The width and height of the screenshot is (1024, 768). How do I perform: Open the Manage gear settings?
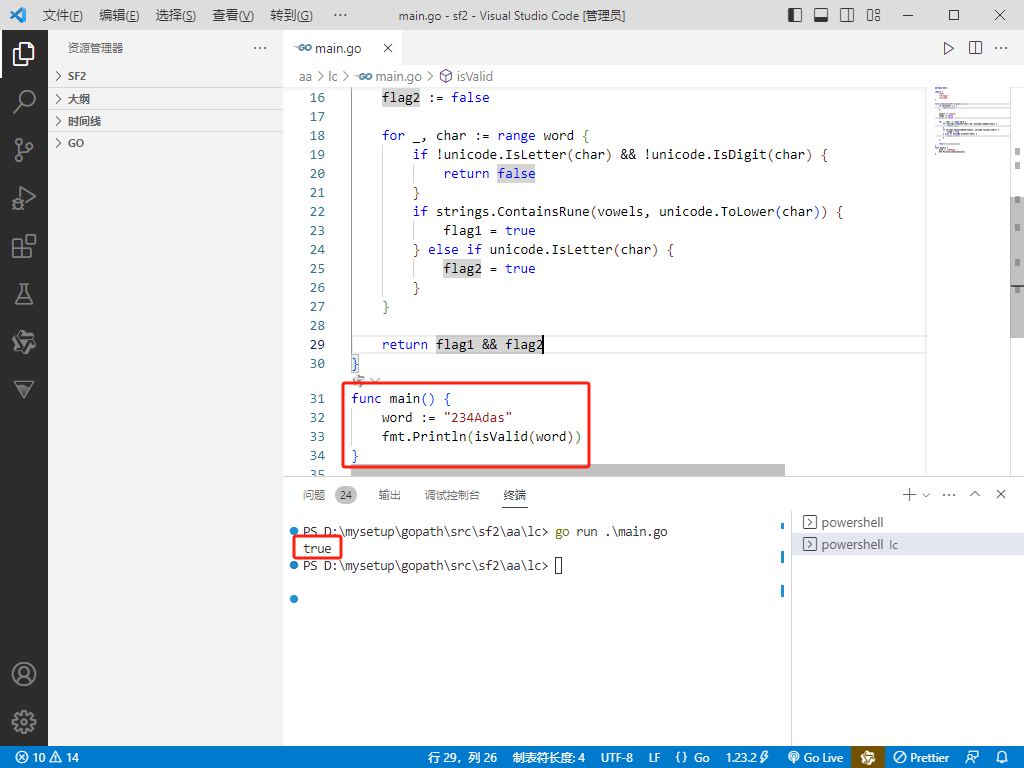tap(24, 722)
